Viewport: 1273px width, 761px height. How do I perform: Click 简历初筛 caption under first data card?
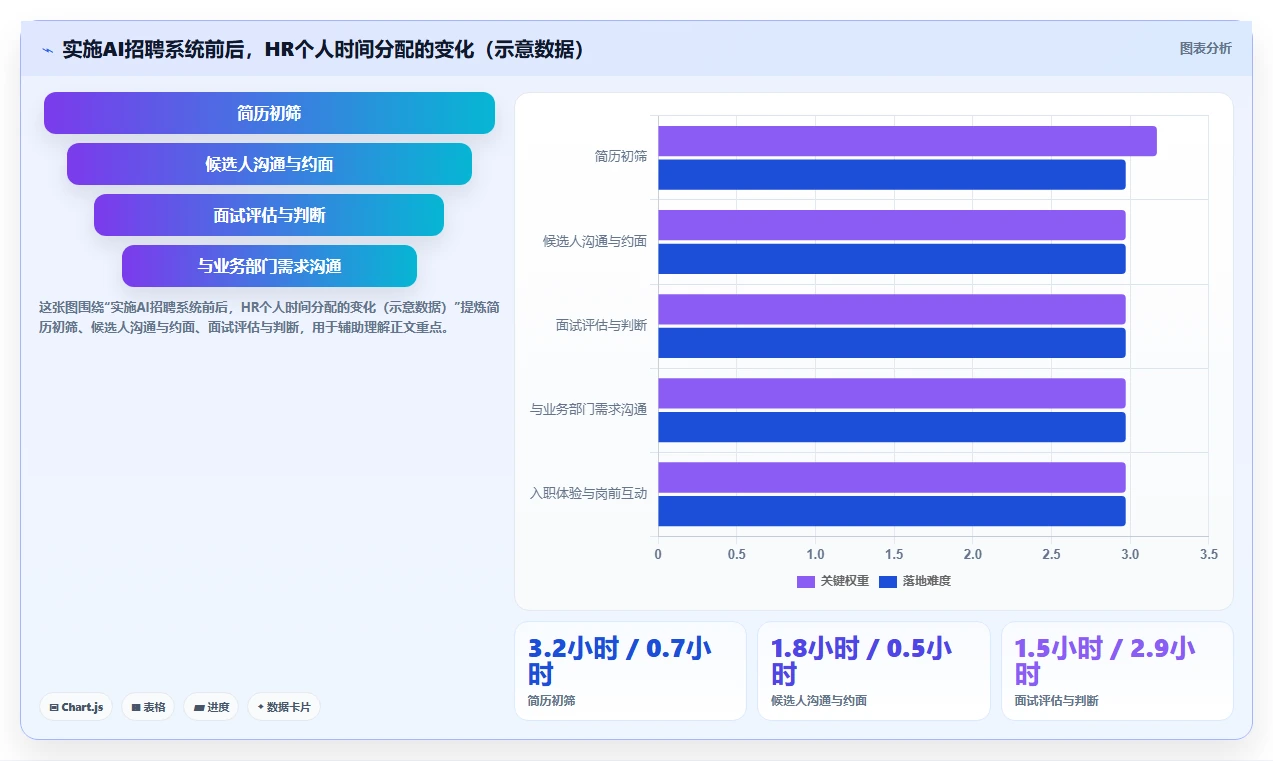[x=552, y=701]
